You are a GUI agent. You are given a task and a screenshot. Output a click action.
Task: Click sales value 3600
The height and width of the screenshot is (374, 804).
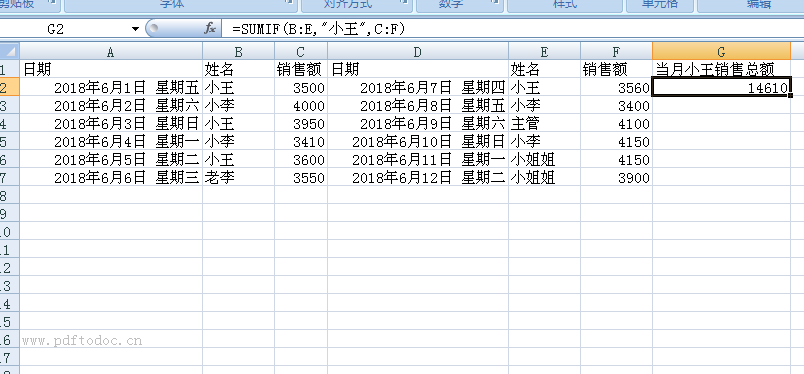click(x=301, y=160)
